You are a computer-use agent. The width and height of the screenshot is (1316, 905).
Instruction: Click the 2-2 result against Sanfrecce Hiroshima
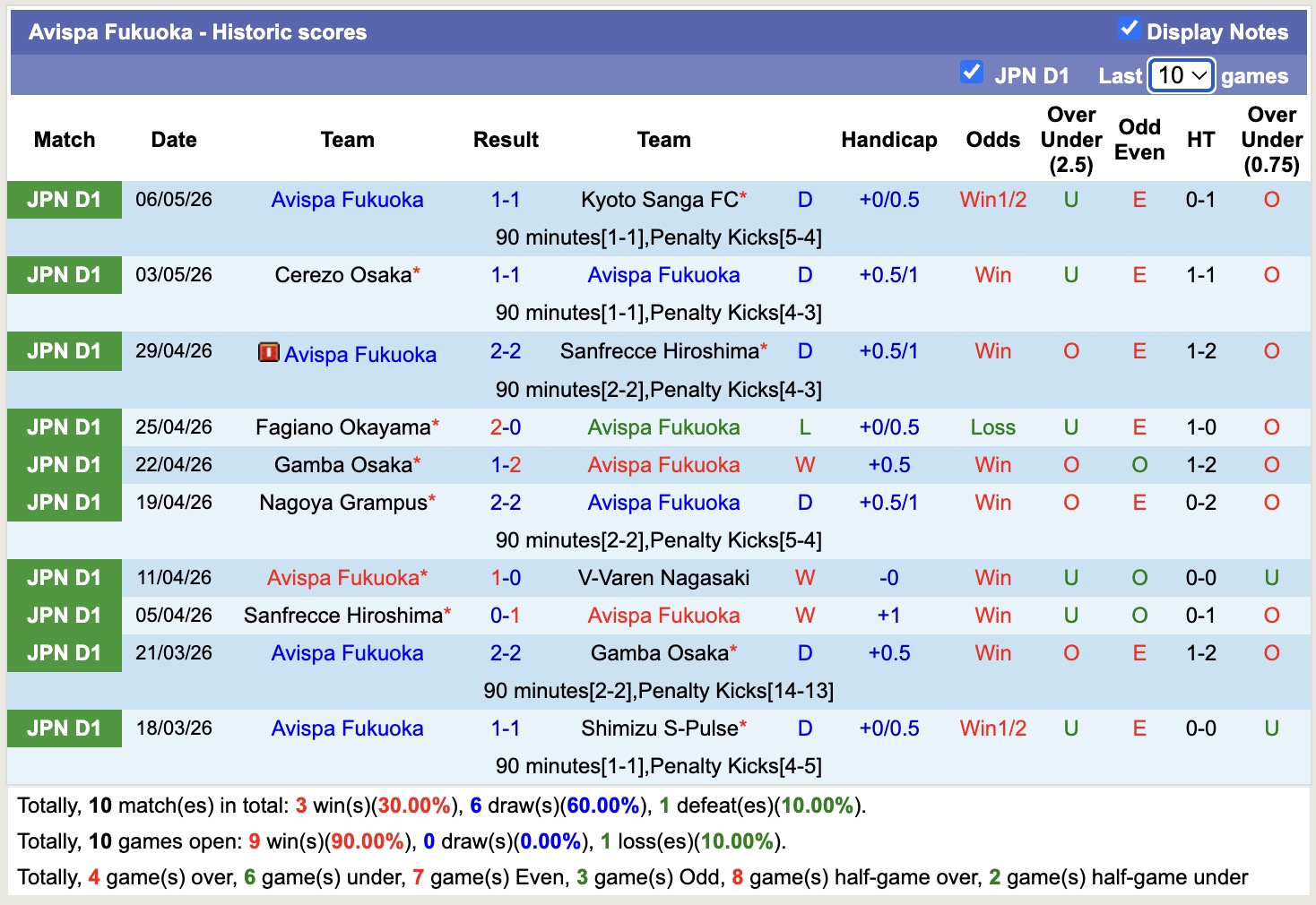(x=506, y=351)
